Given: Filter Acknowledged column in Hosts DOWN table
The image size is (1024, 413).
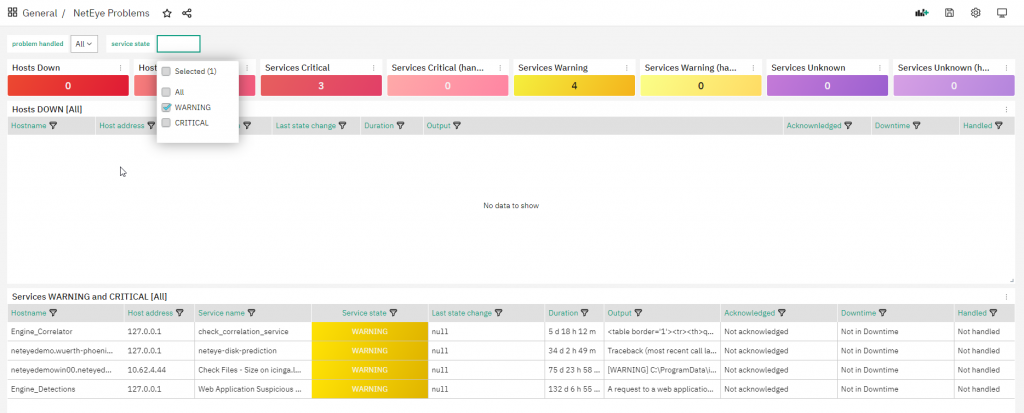Looking at the screenshot, I should tap(848, 125).
